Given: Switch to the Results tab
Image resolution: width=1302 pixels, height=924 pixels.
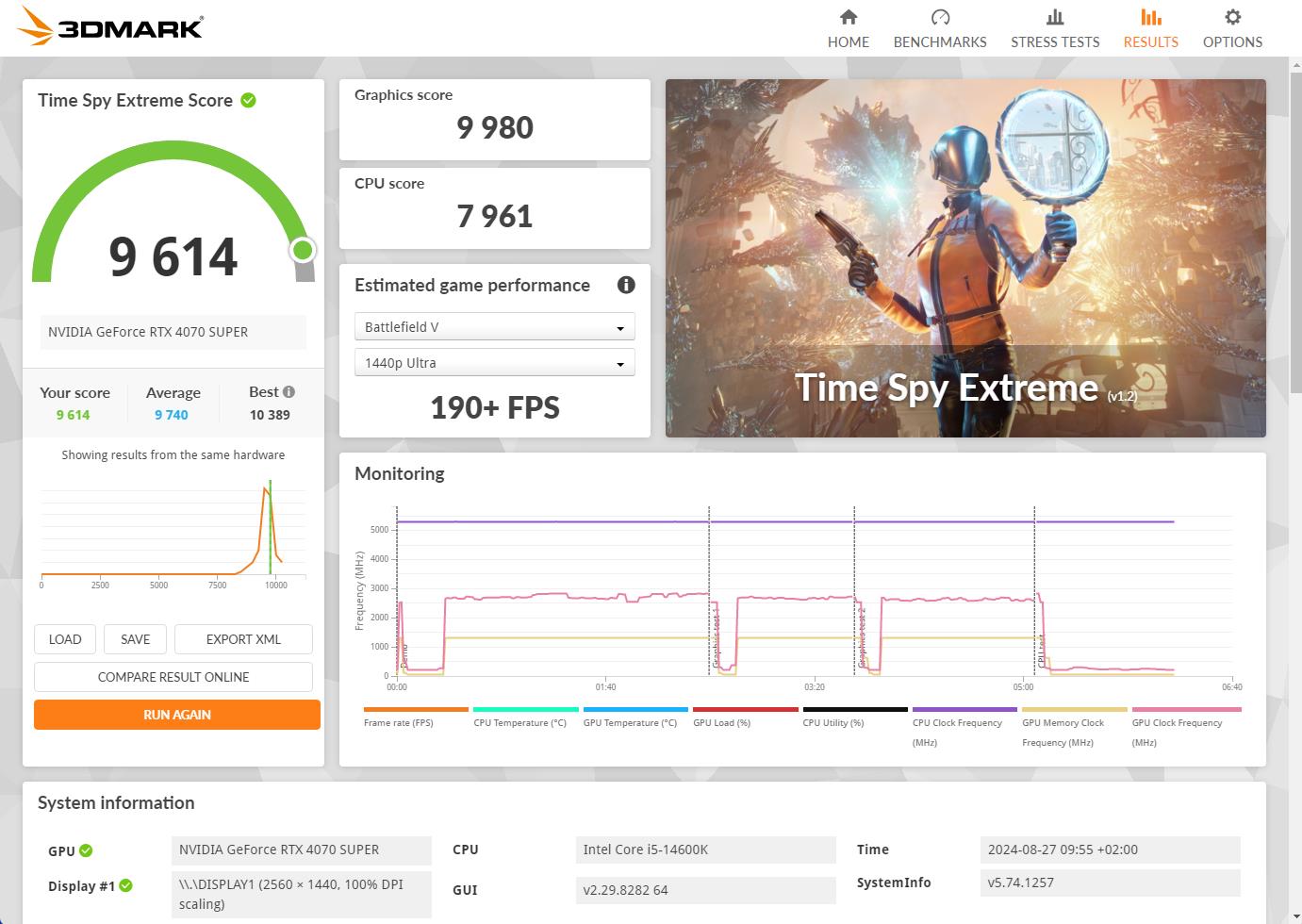Looking at the screenshot, I should 1150,28.
